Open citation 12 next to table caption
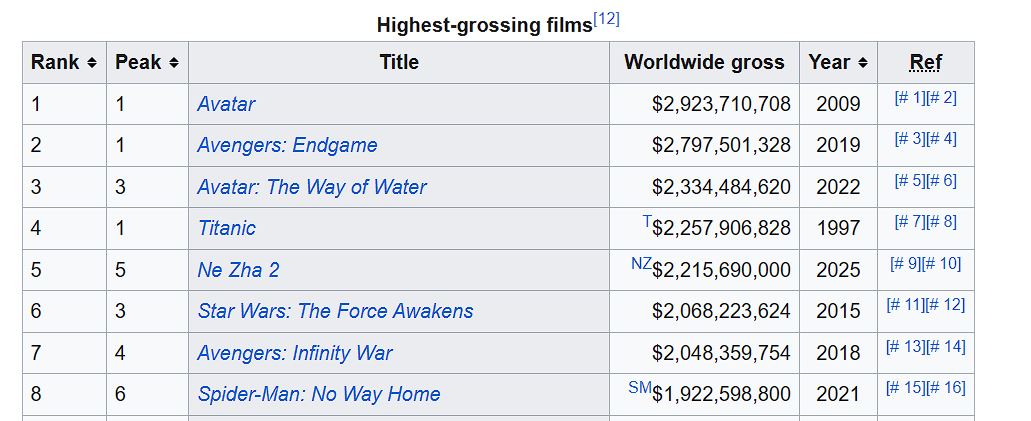Screen dimensions: 1031x421 pyautogui.click(x=606, y=20)
